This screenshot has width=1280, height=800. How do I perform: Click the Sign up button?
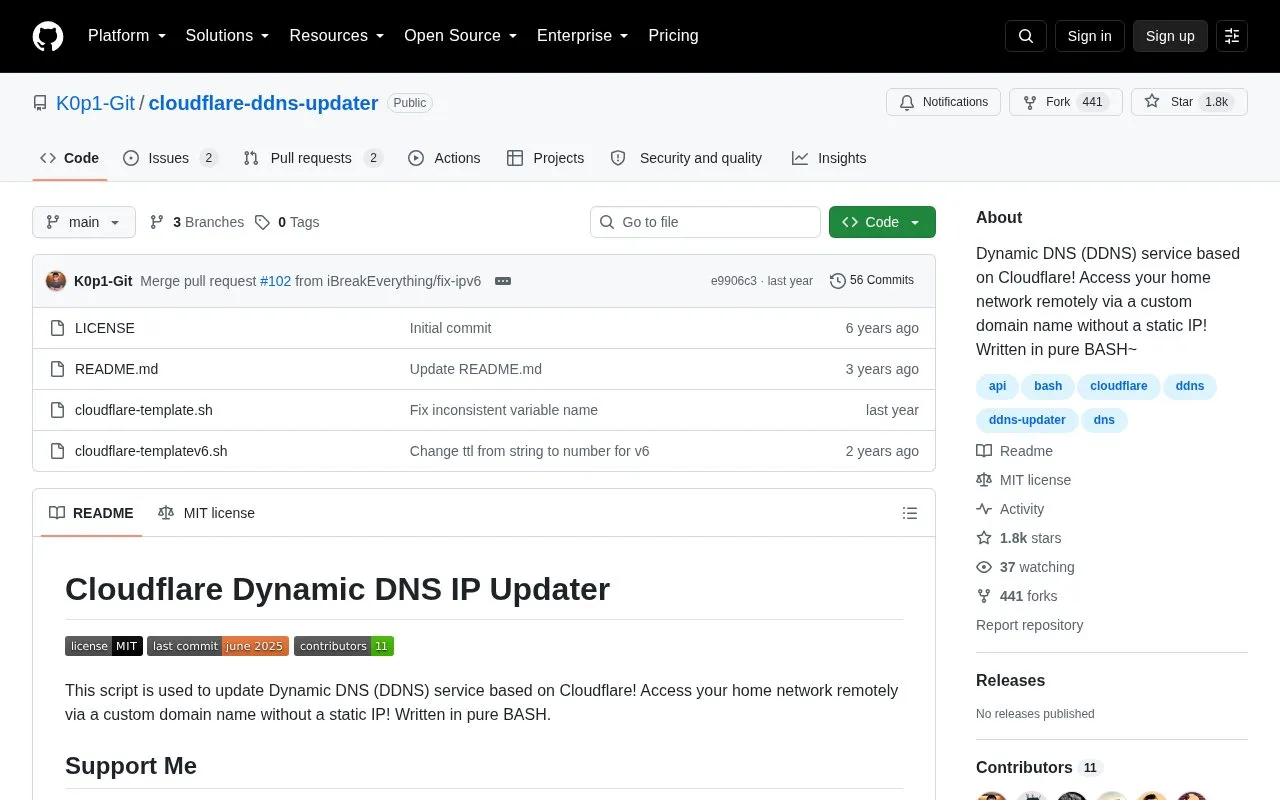click(x=1170, y=36)
